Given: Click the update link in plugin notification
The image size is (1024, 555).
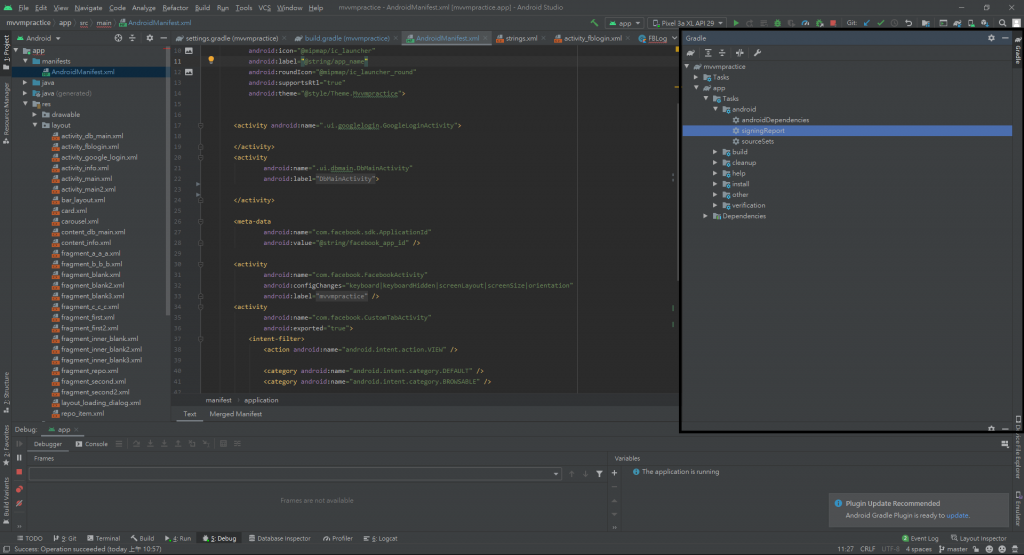Looking at the screenshot, I should [x=957, y=515].
